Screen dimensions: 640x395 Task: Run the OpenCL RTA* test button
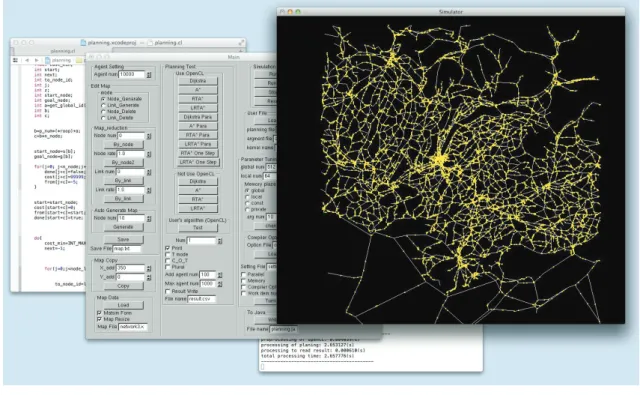[198, 99]
